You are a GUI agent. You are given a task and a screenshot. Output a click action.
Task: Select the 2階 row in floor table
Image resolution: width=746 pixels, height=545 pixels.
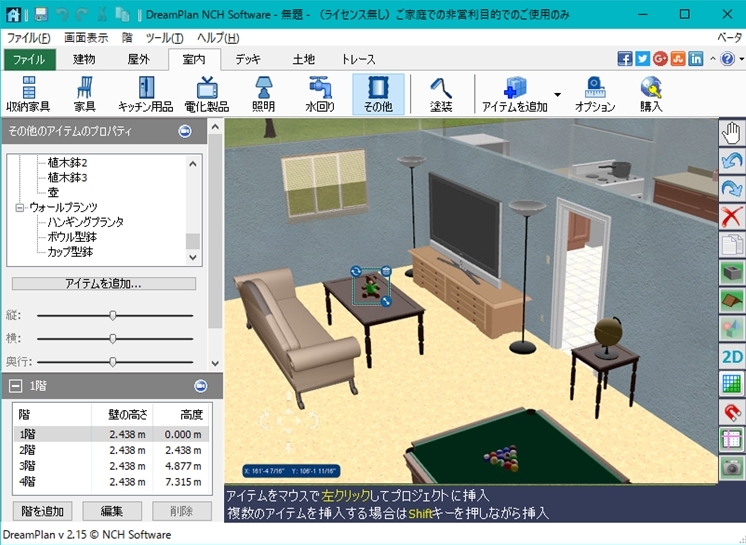[111, 450]
